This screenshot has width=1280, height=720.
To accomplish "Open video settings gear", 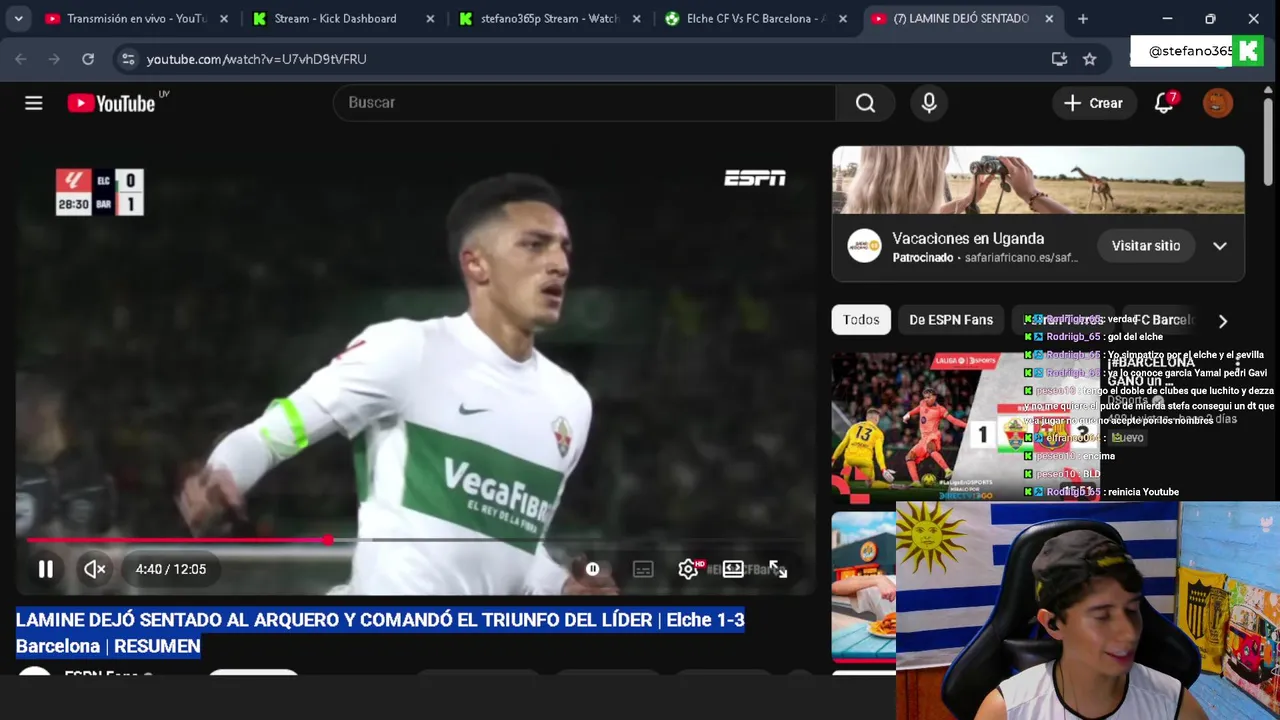I will (688, 569).
